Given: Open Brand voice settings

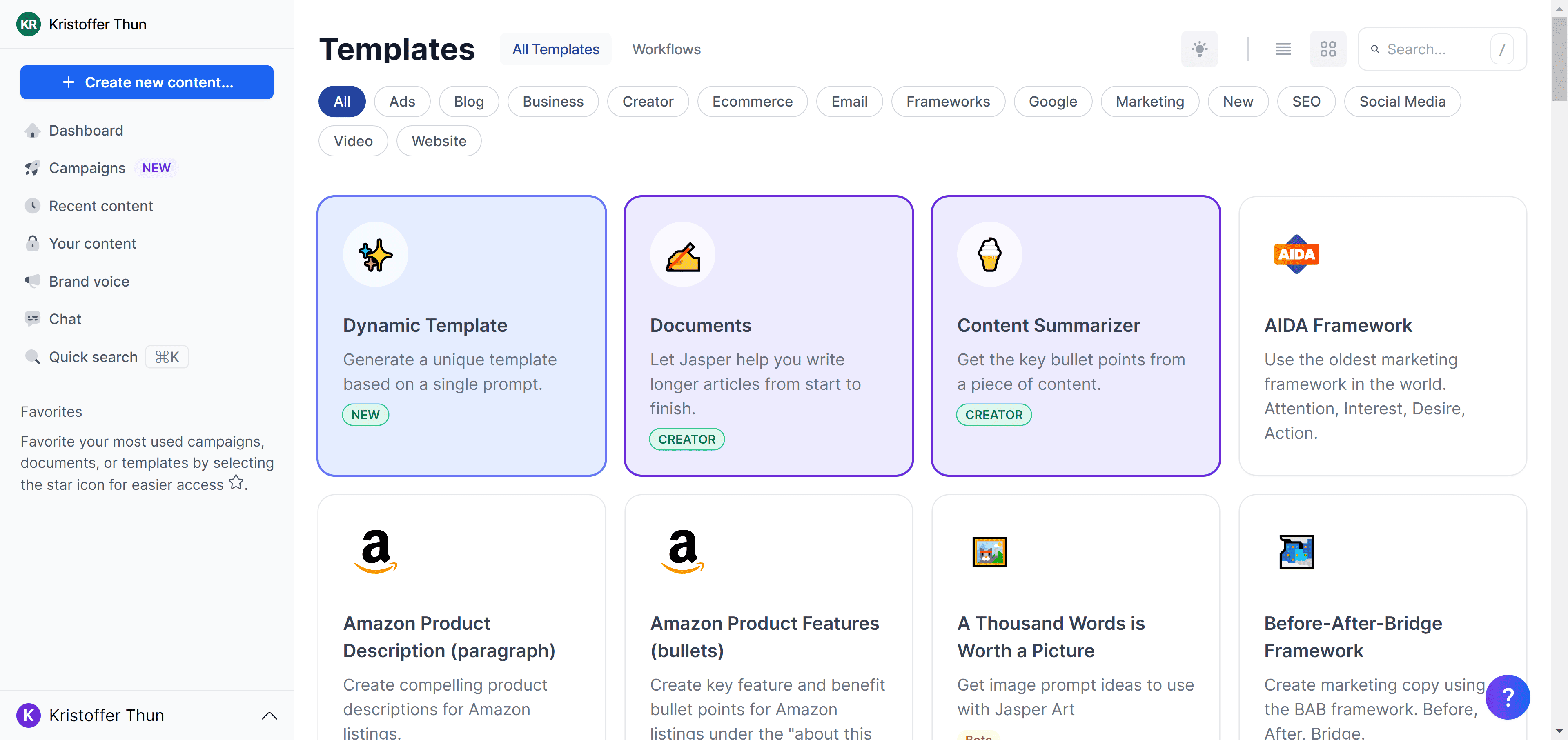Looking at the screenshot, I should pyautogui.click(x=89, y=281).
